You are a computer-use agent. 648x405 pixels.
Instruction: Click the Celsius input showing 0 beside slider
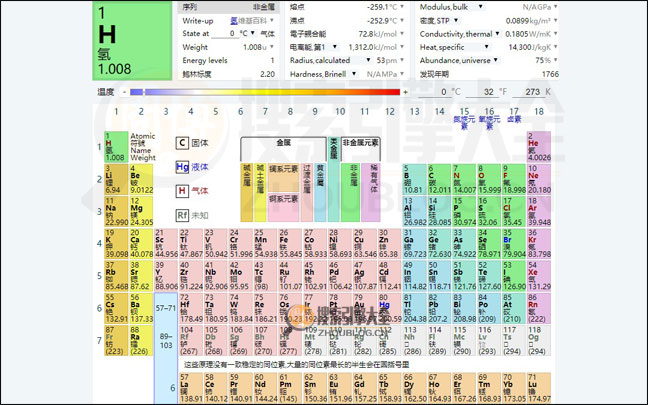[433, 92]
